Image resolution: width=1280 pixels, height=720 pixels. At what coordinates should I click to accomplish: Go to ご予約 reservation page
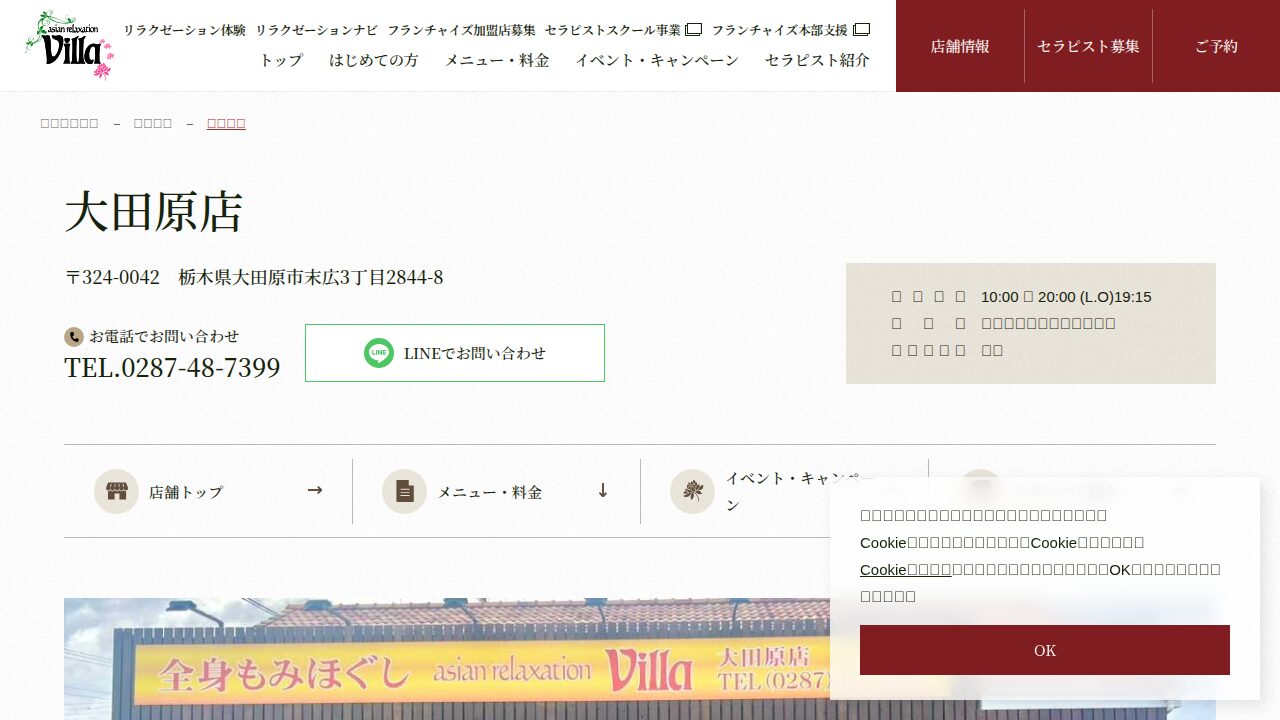click(x=1216, y=46)
